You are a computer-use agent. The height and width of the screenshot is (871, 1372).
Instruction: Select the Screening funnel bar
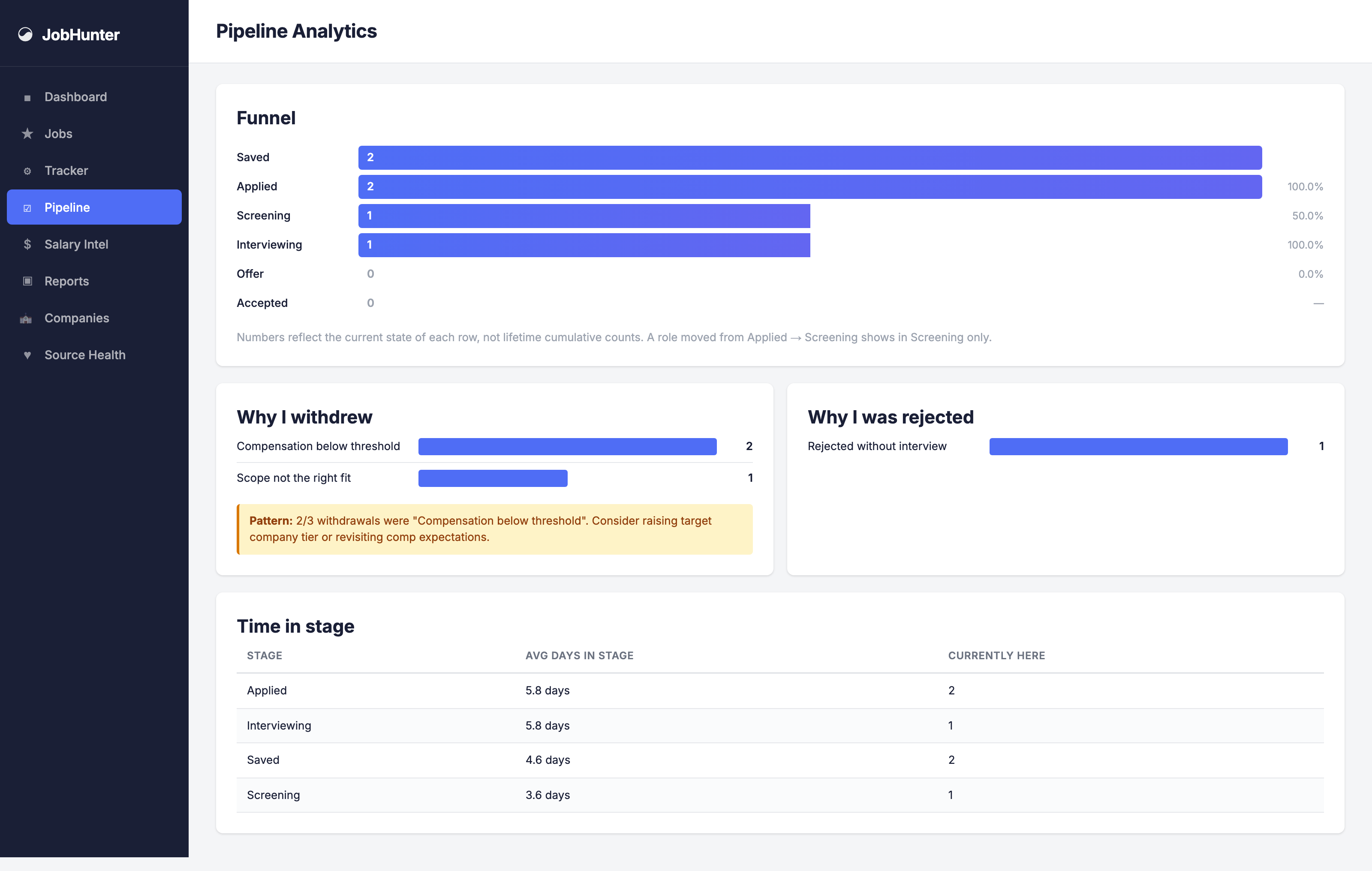[x=584, y=216]
